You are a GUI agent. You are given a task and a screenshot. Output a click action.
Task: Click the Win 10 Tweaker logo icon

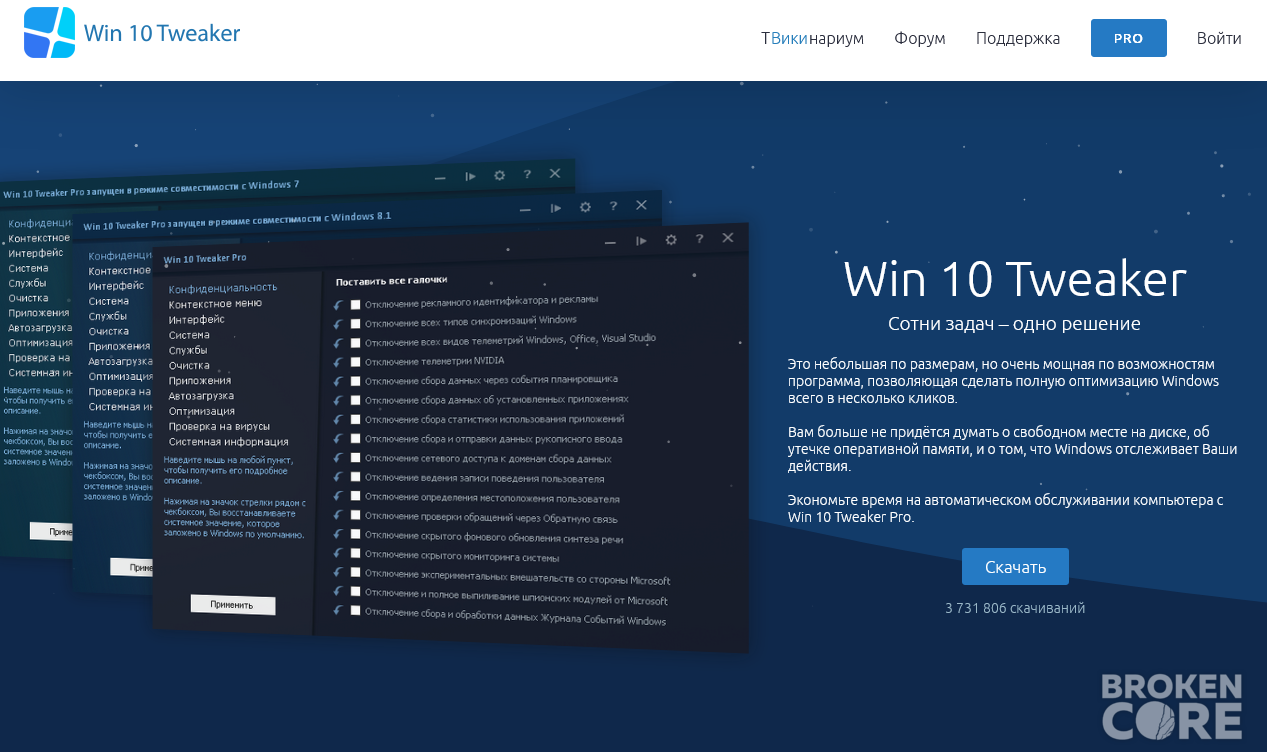point(49,33)
